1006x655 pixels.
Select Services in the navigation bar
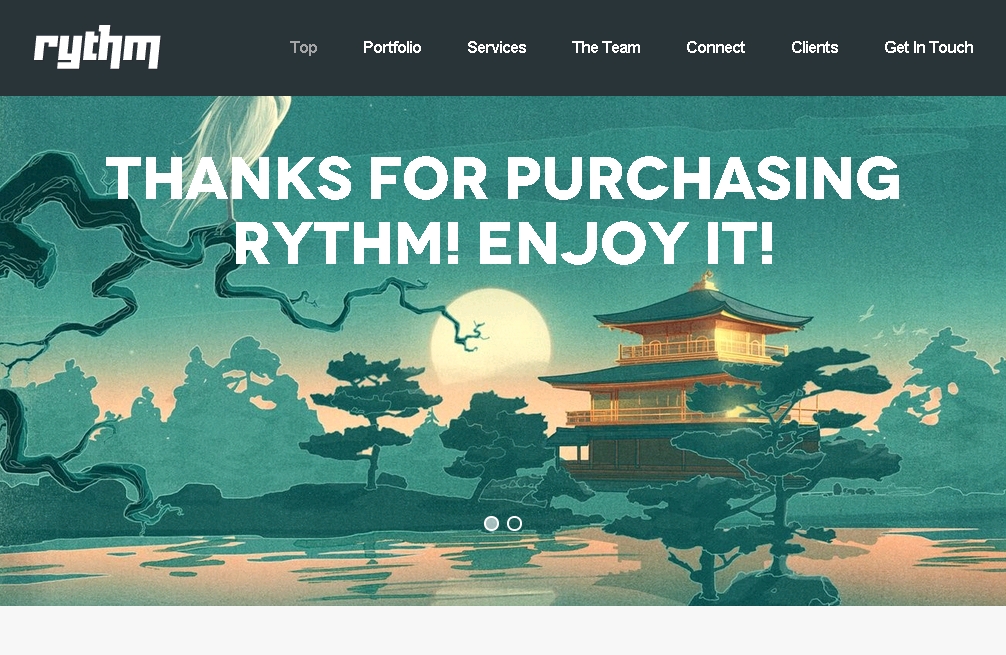pyautogui.click(x=497, y=47)
